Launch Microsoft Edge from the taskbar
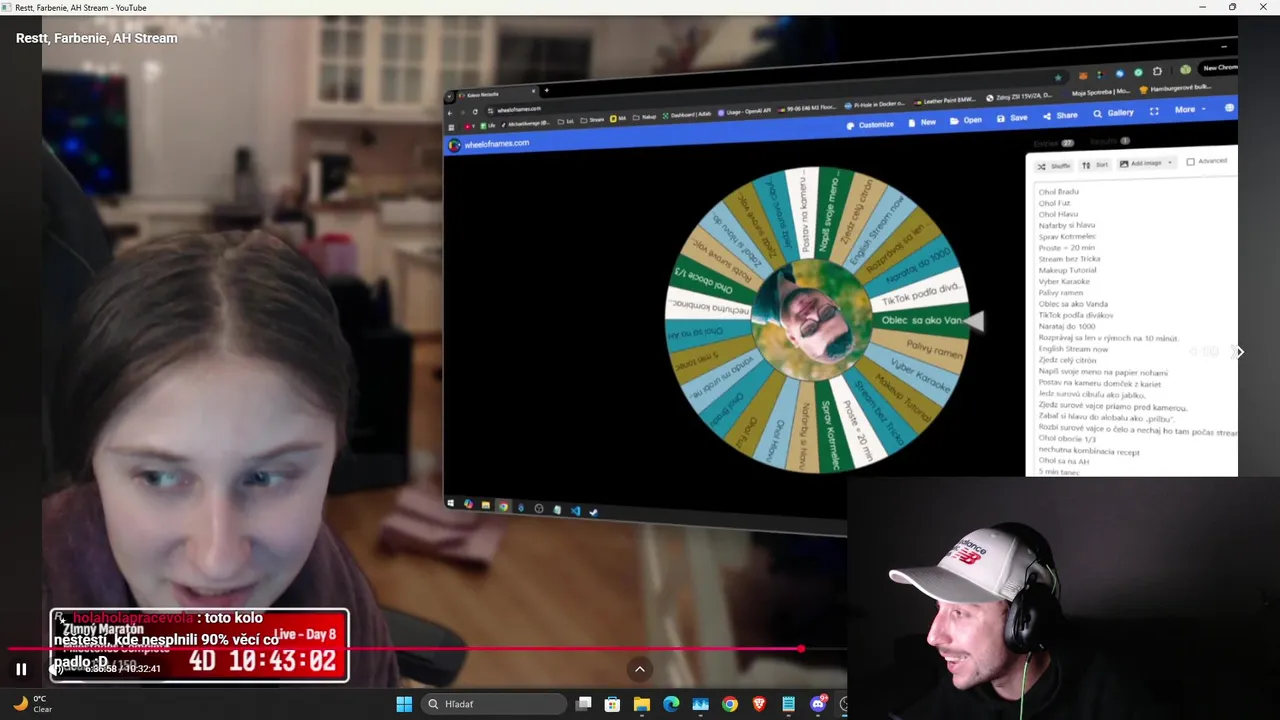Image resolution: width=1280 pixels, height=720 pixels. coord(671,704)
